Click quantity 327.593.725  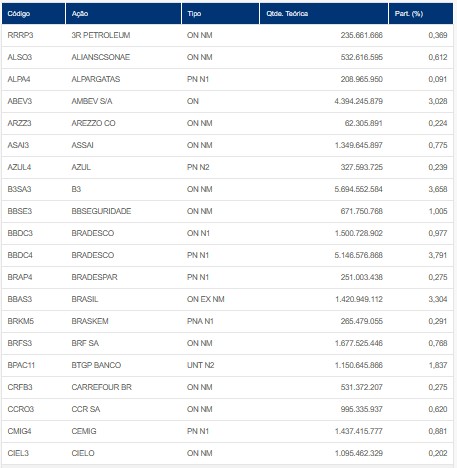click(362, 167)
